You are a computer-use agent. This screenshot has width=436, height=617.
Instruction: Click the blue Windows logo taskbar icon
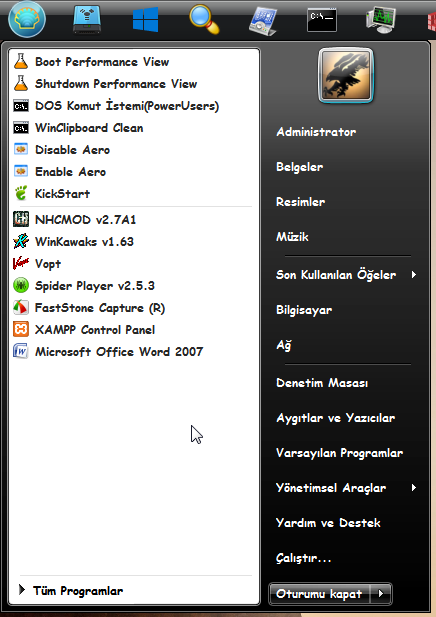146,20
